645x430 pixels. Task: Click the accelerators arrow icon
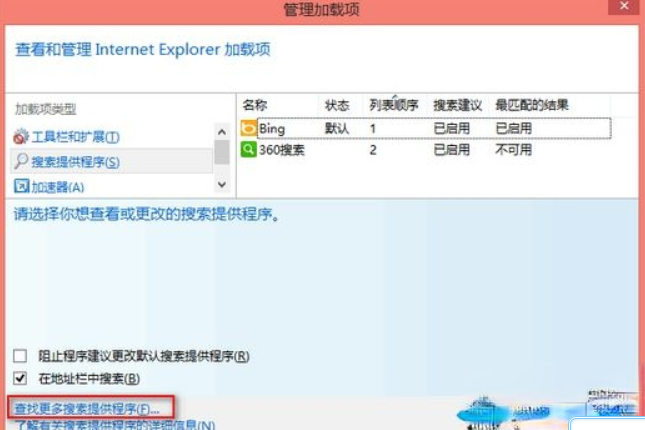(21, 186)
